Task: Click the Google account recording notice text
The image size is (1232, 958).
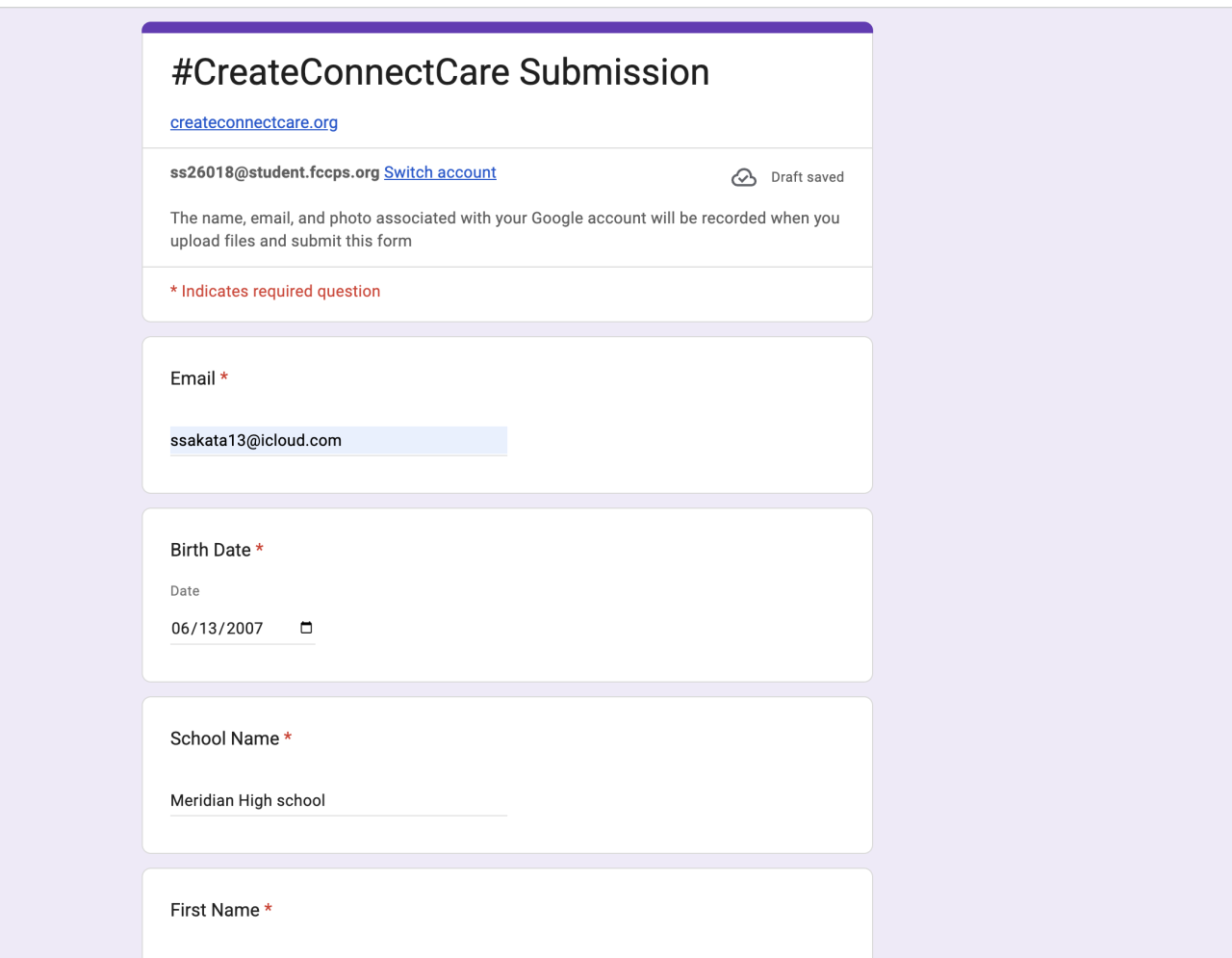Action: click(504, 229)
